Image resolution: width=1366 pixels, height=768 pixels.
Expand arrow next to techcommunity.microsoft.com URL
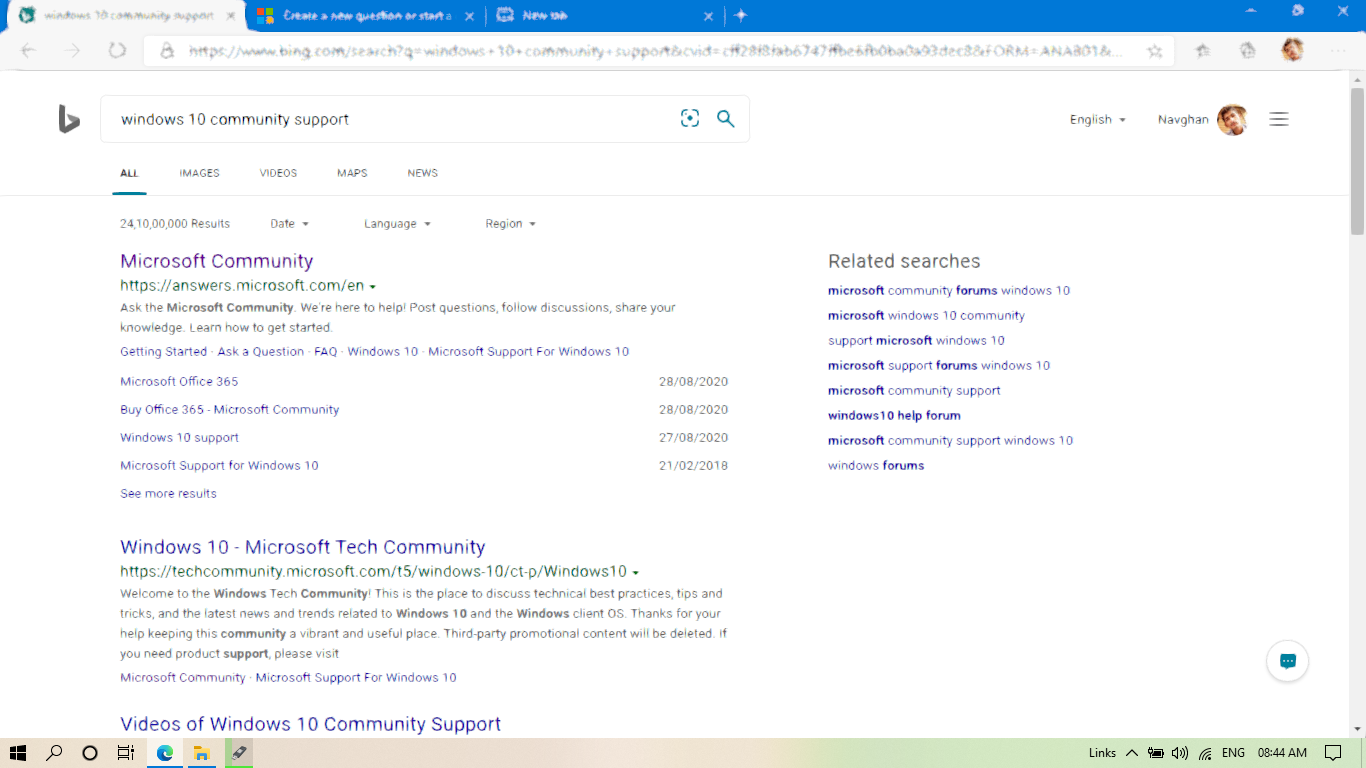[x=635, y=573]
